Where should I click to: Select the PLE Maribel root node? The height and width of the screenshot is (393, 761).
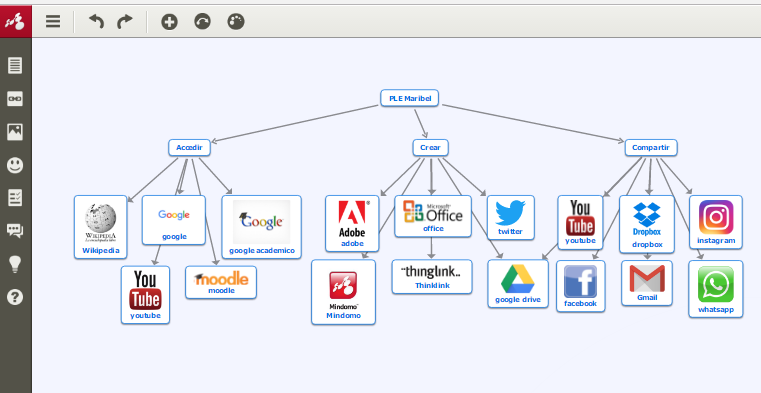410,98
